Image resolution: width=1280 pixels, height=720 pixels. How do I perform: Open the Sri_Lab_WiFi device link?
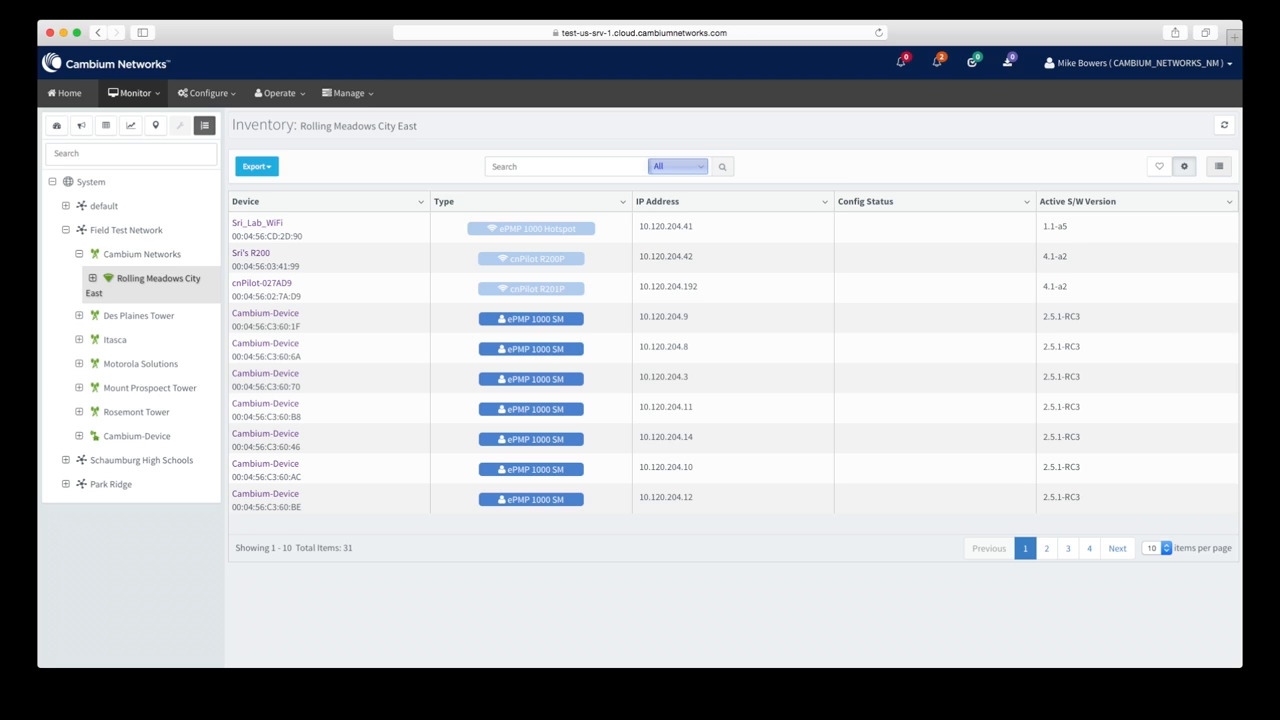click(257, 223)
